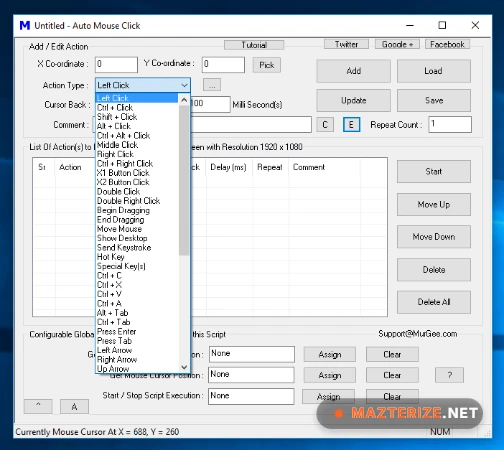
Task: Click the Move Up button
Action: coord(434,204)
